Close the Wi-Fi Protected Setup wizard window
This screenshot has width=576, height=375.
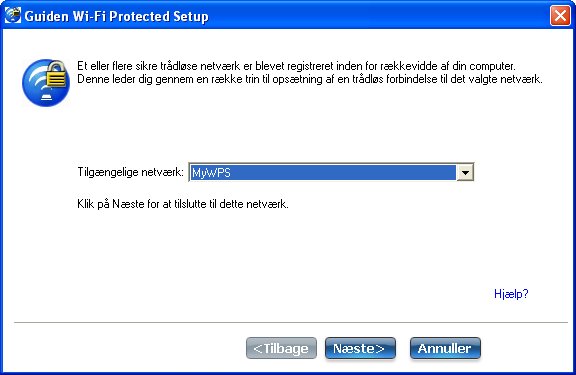tap(560, 16)
